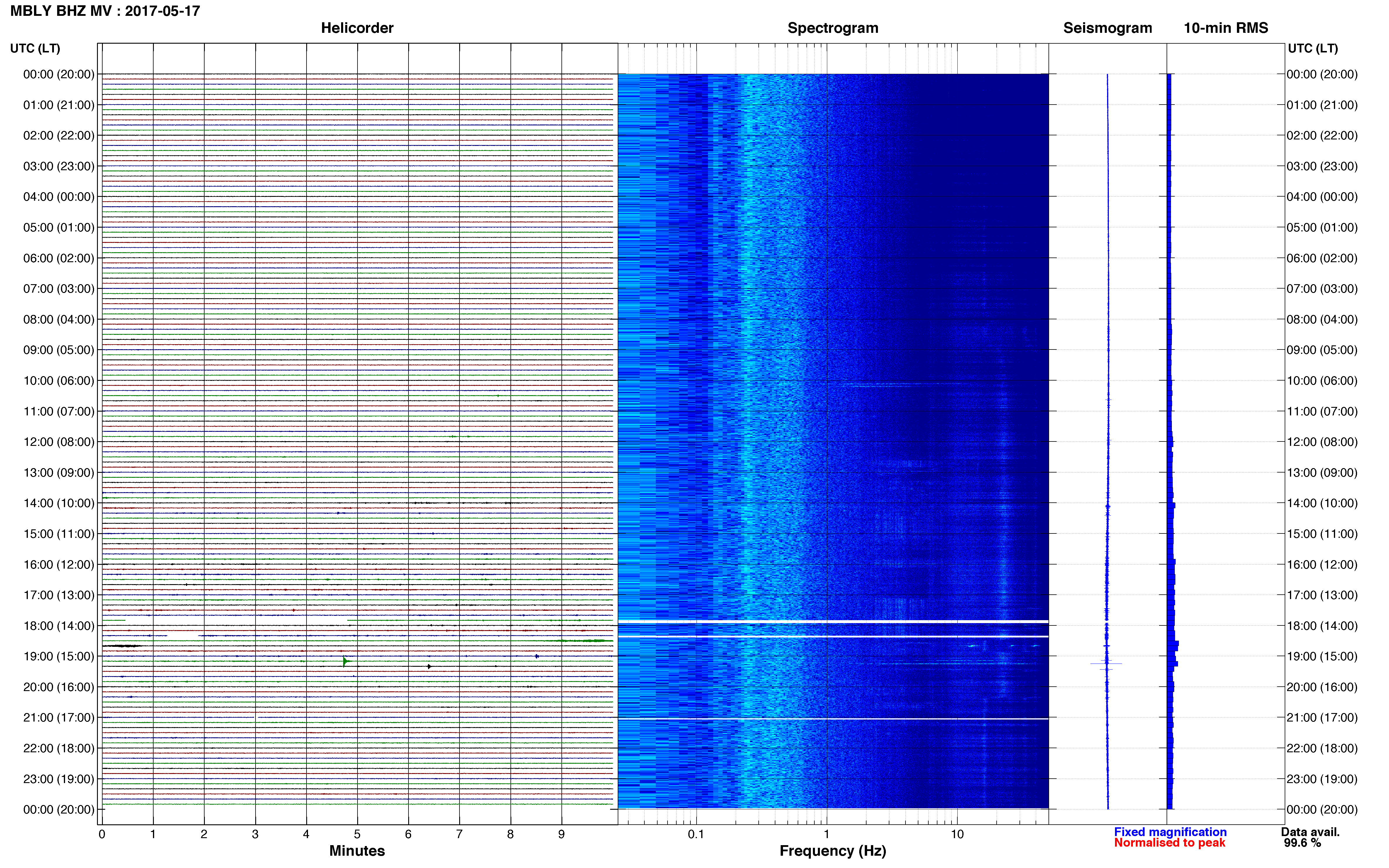Click the left-axis label '19:00 (15:00)'

click(59, 656)
